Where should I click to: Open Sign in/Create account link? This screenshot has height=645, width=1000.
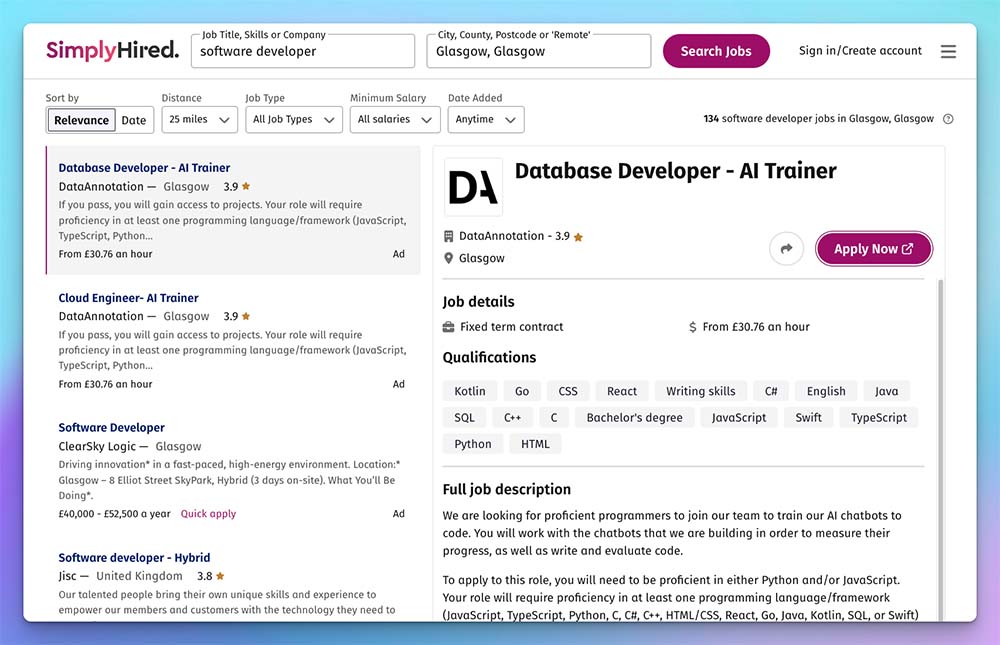[860, 51]
